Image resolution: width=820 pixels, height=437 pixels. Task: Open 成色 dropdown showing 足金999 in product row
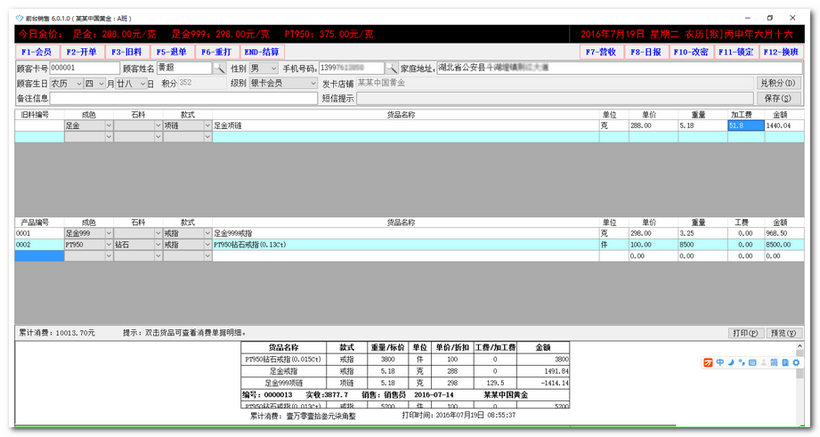tap(88, 233)
